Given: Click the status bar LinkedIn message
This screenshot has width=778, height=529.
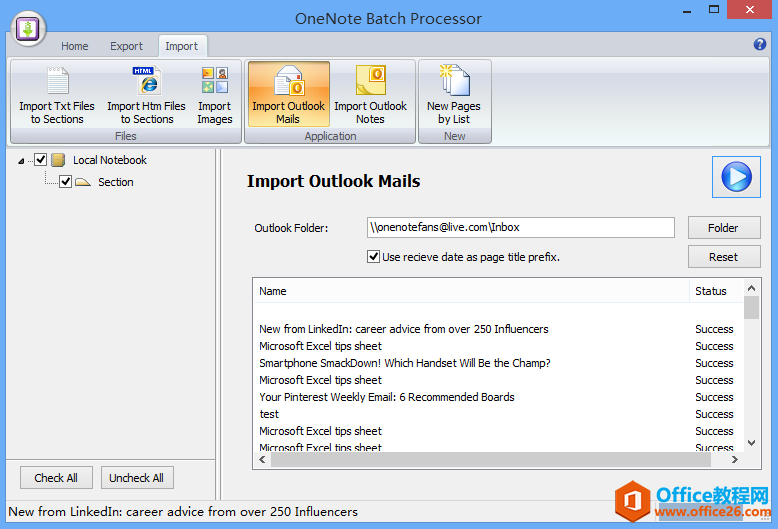Looking at the screenshot, I should point(183,512).
